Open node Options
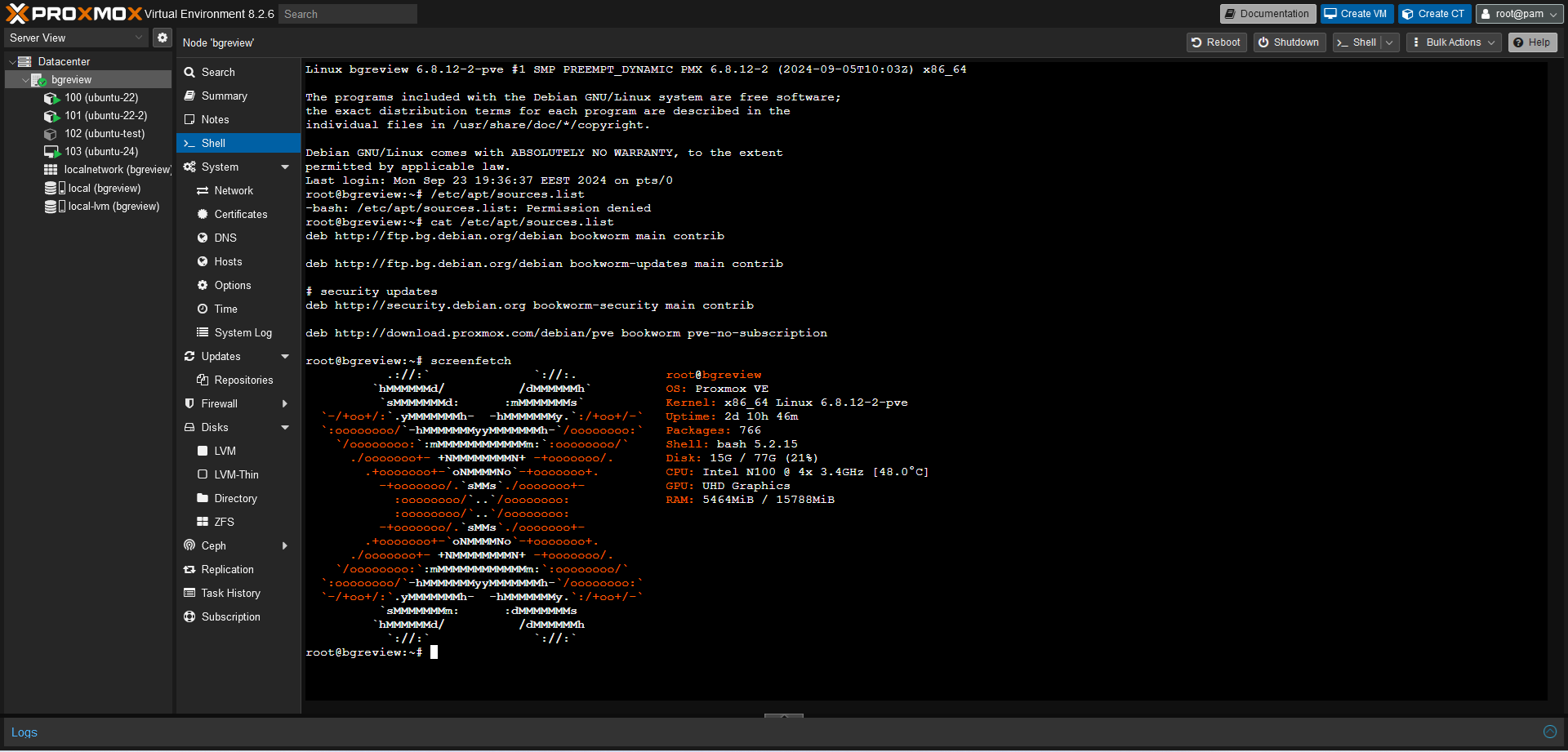This screenshot has width=1568, height=752. [x=238, y=285]
